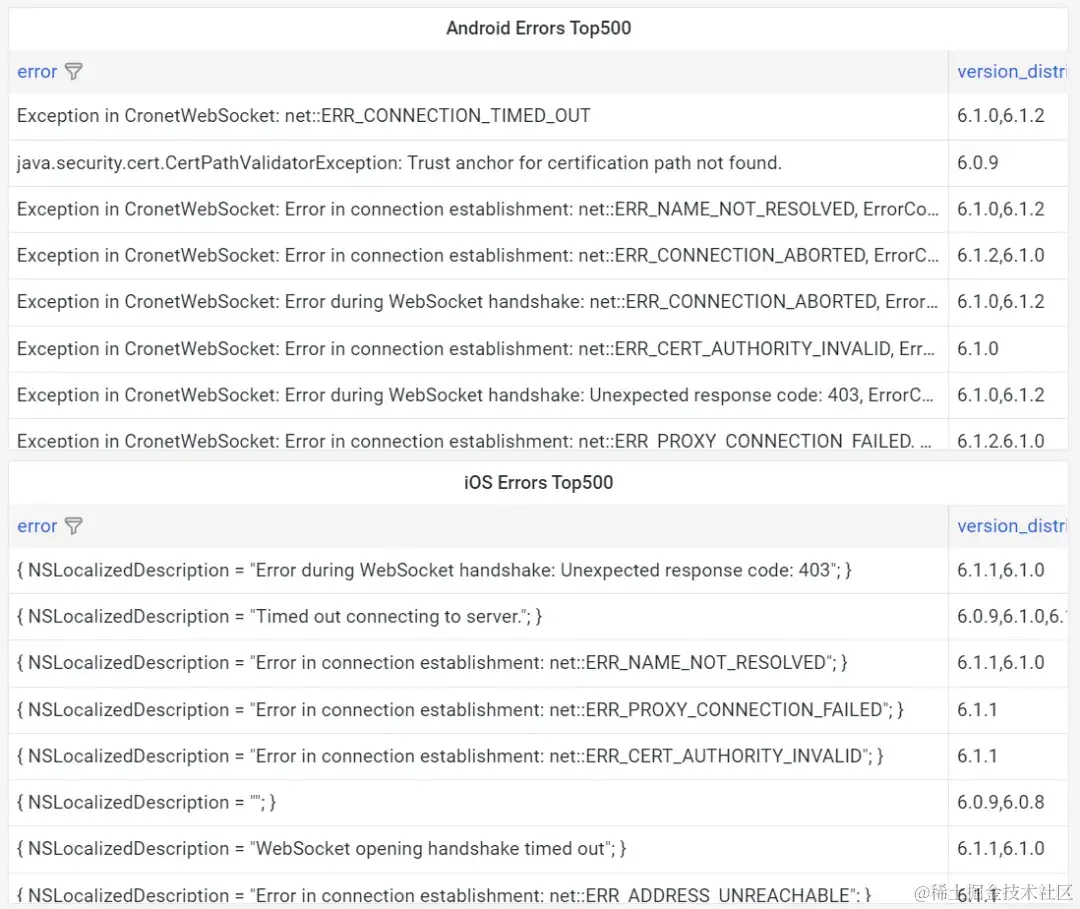
Task: Select the empty NSLocalizedDescription iOS row
Action: pyautogui.click(x=146, y=802)
